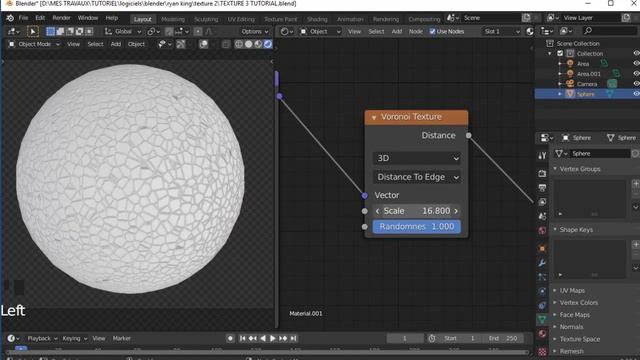The height and width of the screenshot is (360, 640).
Task: Open Modifiers properties wrench icon
Action: point(542,262)
